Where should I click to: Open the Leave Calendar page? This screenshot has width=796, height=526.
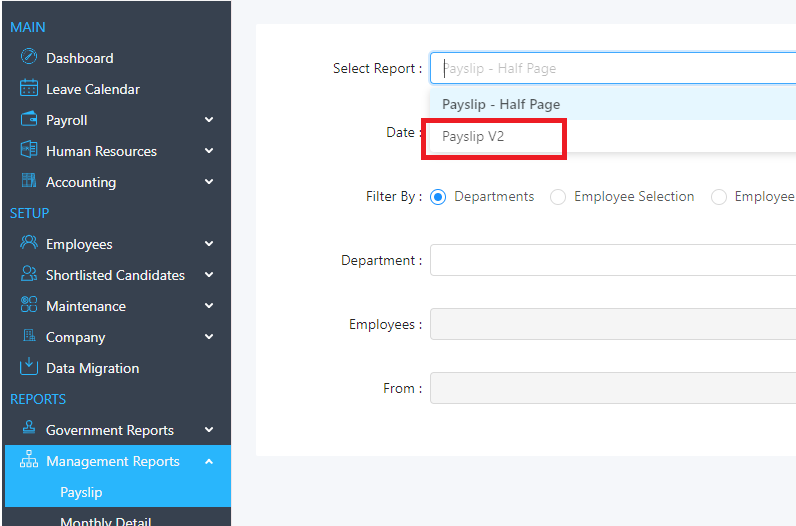click(93, 89)
